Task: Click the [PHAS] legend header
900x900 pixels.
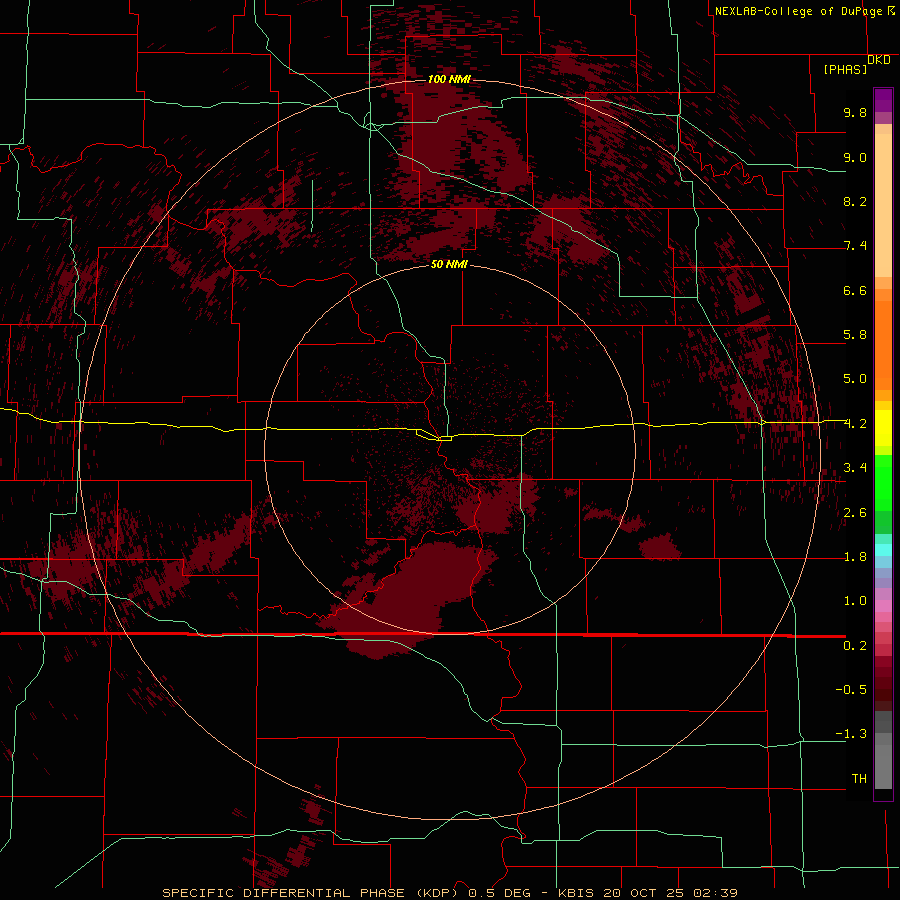Action: (x=845, y=70)
